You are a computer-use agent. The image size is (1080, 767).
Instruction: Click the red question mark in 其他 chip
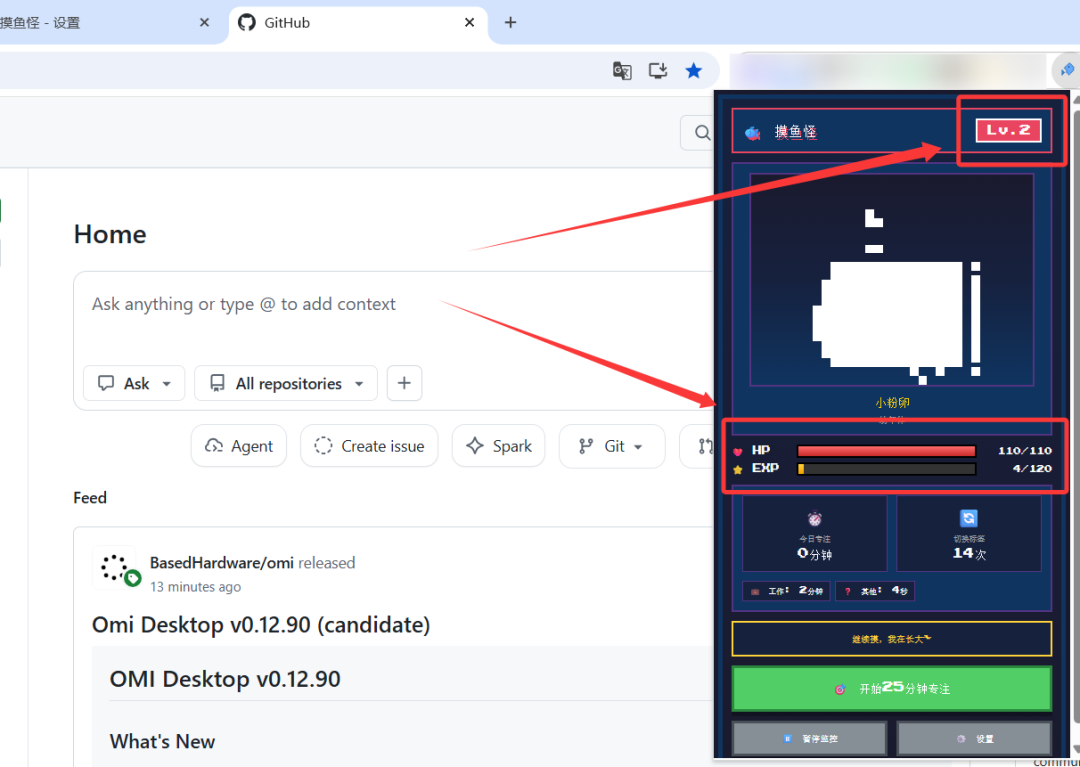pos(847,591)
